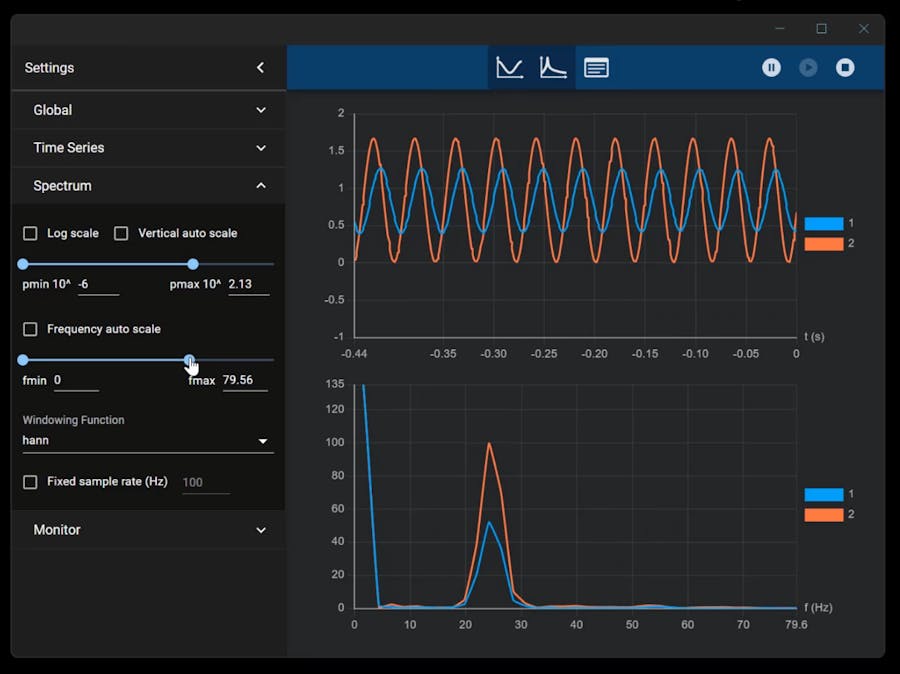The image size is (900, 674).
Task: Enable Vertical auto scale
Action: tap(121, 233)
